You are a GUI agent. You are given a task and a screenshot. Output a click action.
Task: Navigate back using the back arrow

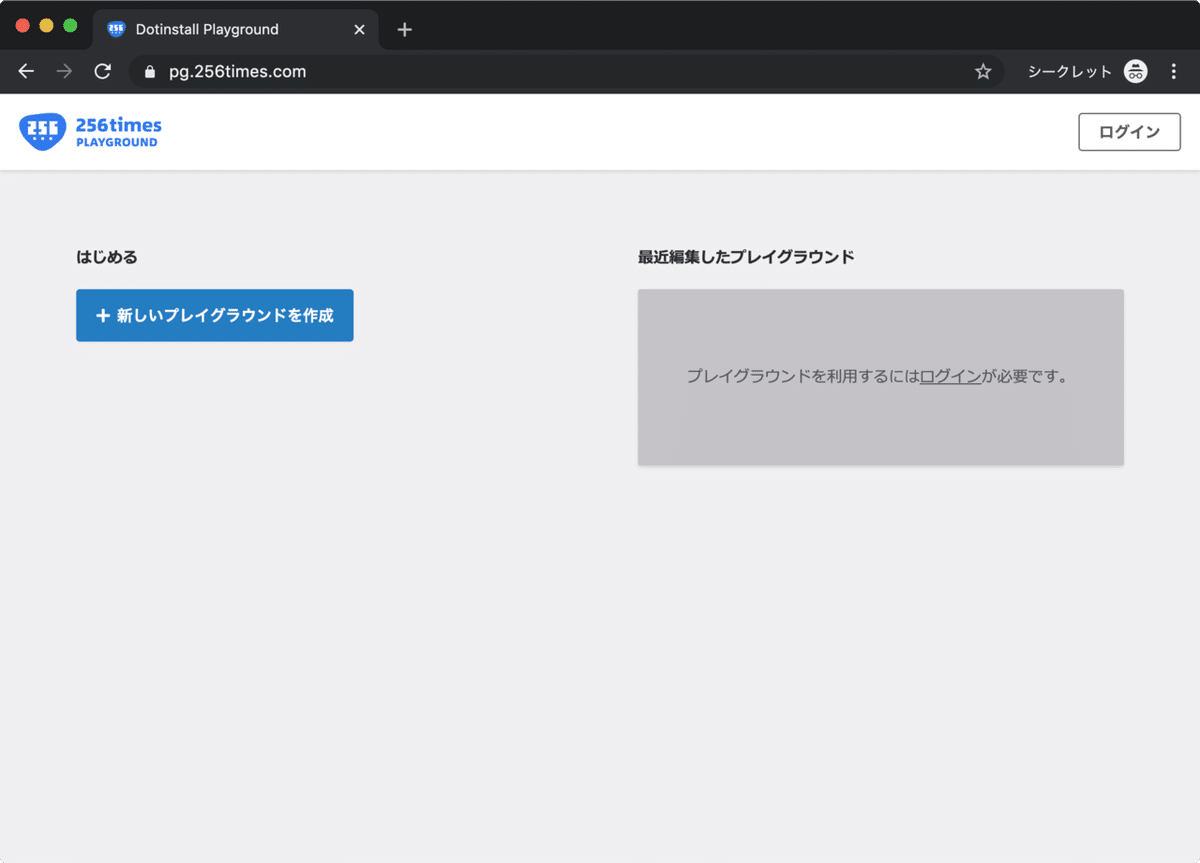tap(25, 71)
